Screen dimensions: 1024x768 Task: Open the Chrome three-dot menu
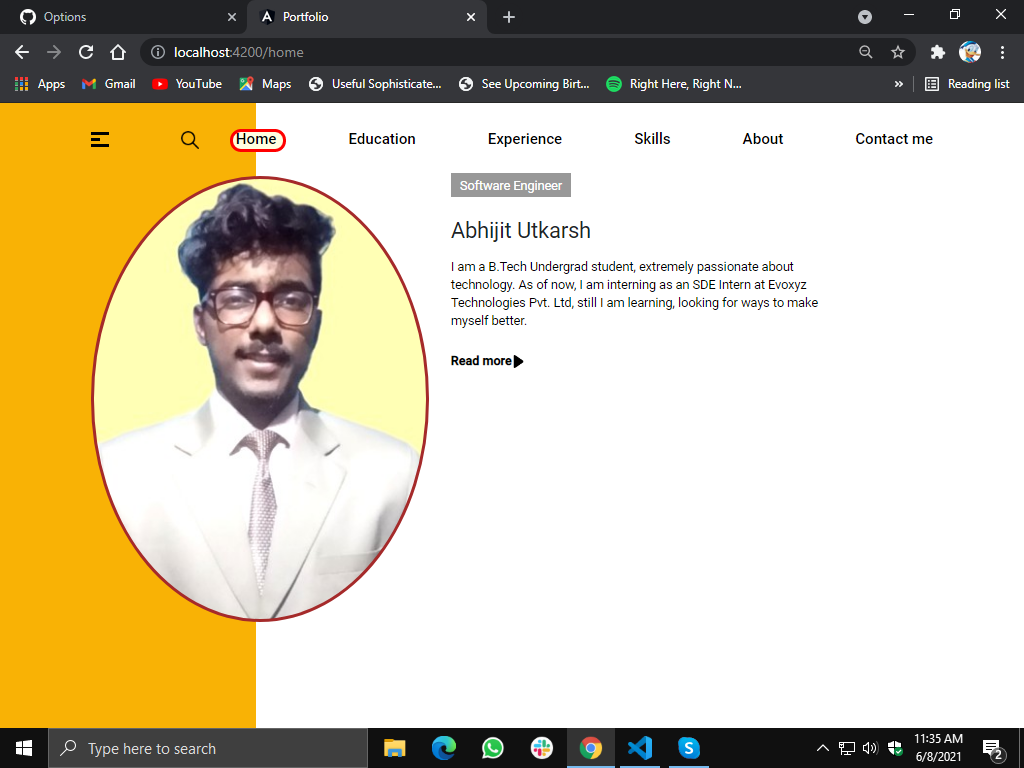1002,52
